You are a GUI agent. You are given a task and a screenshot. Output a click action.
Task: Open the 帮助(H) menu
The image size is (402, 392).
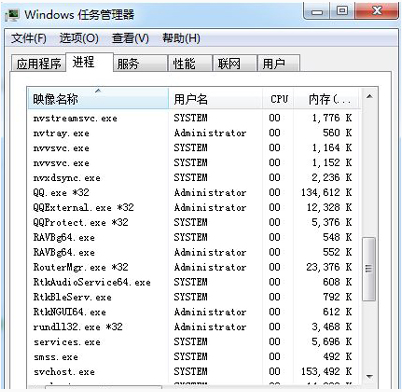pos(181,38)
